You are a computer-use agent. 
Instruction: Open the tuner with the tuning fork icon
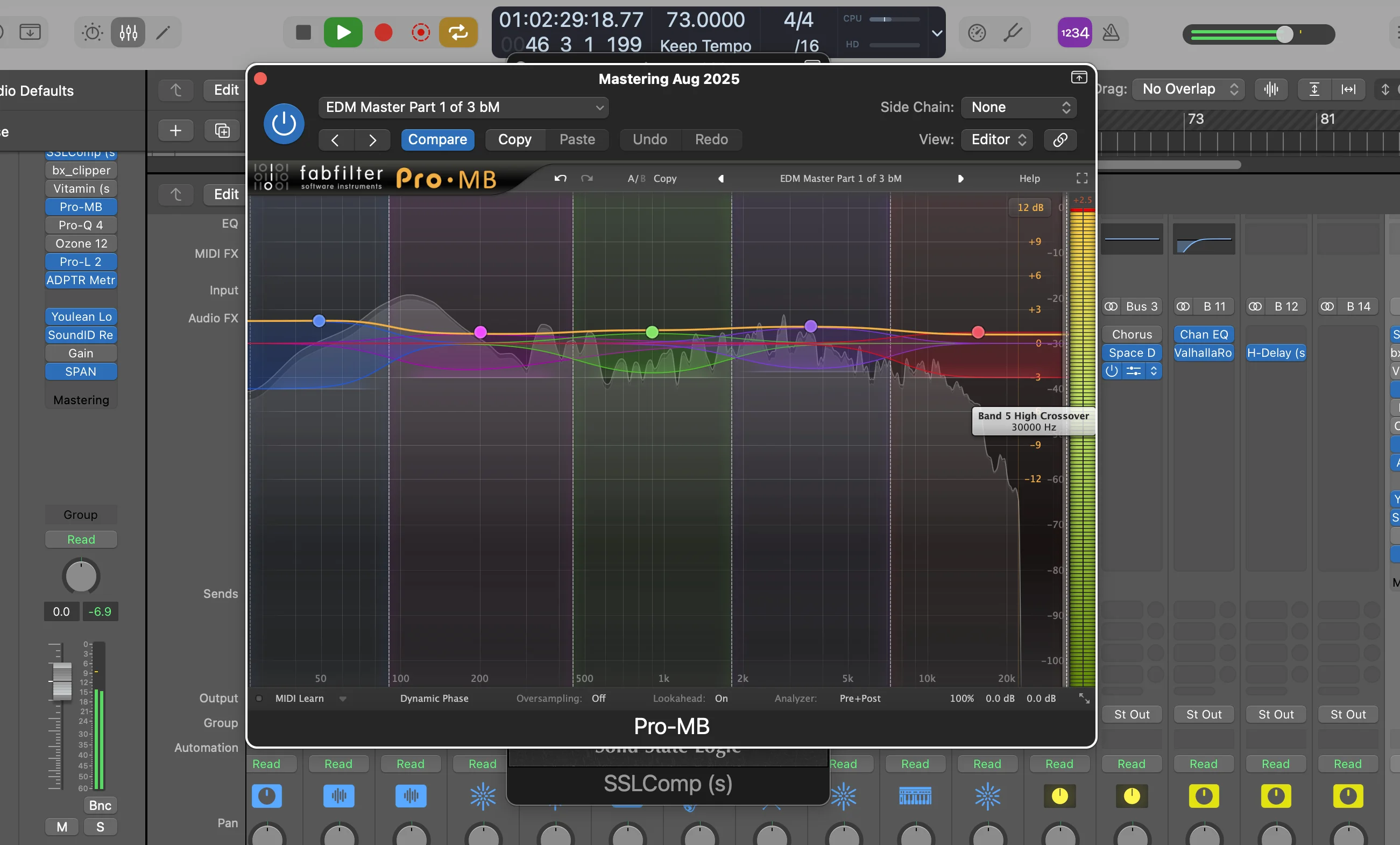1013,32
